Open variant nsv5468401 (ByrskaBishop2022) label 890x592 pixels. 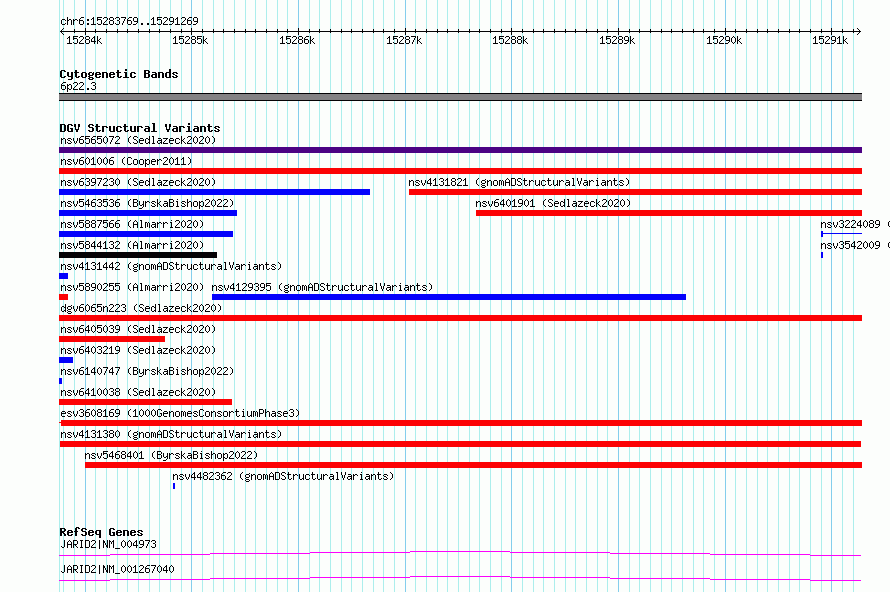click(171, 455)
